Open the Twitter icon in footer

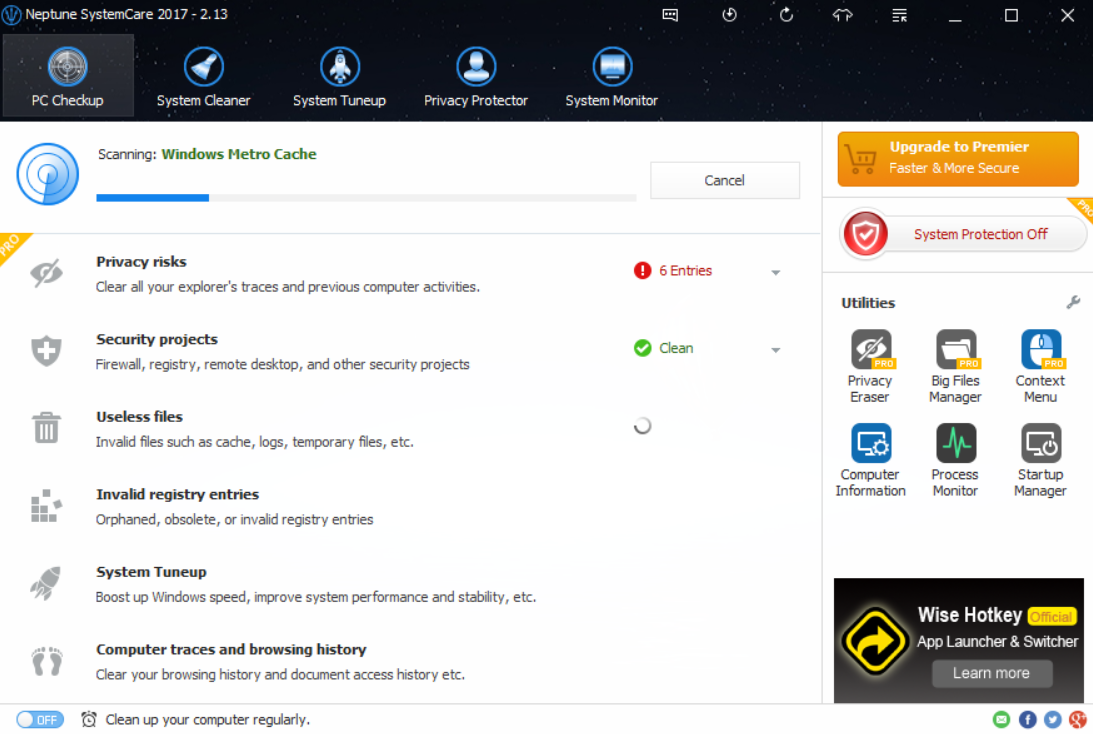(1053, 719)
